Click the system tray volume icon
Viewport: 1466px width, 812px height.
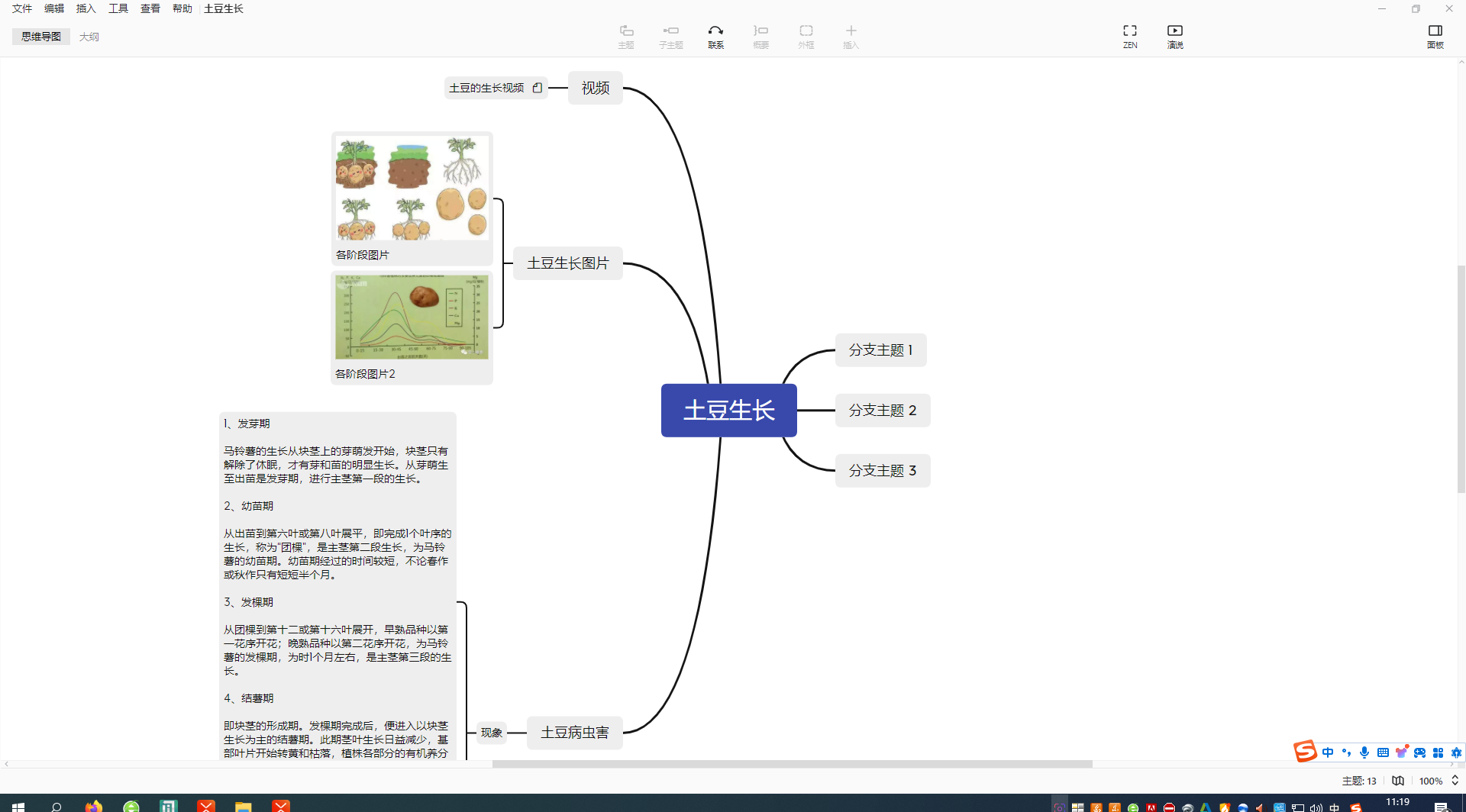1316,807
